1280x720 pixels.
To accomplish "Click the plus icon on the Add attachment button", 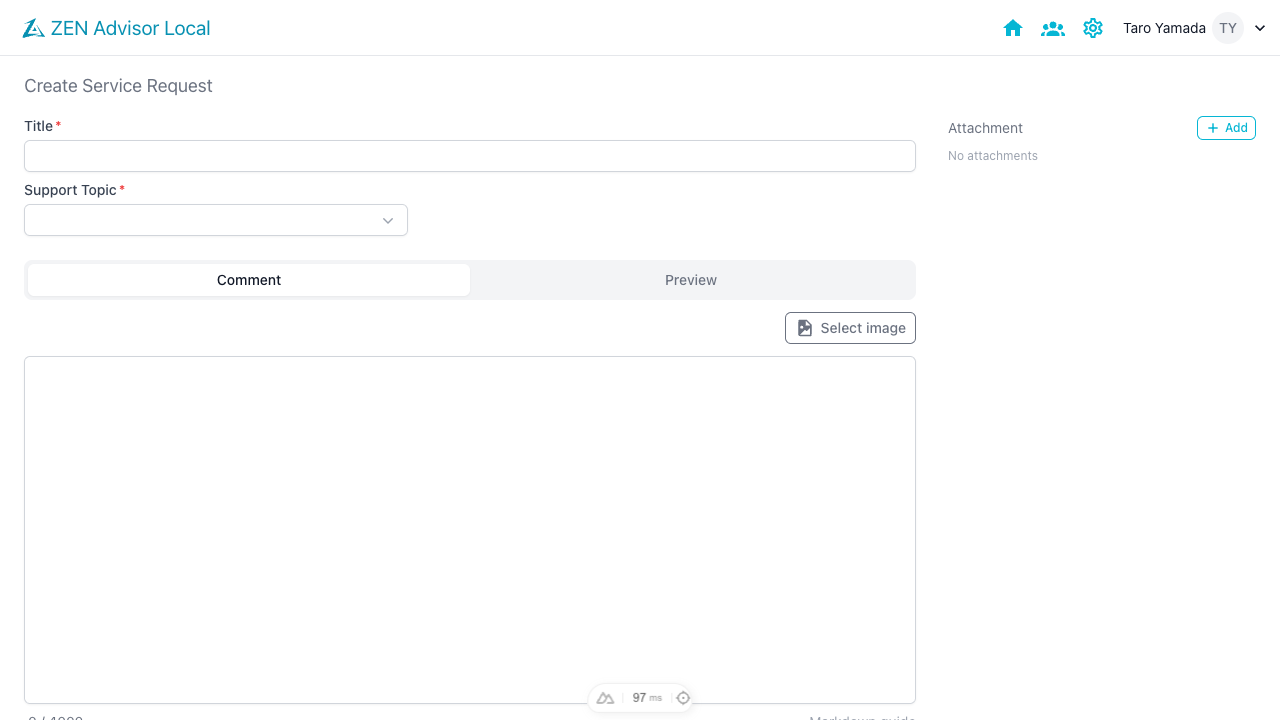I will [1211, 127].
